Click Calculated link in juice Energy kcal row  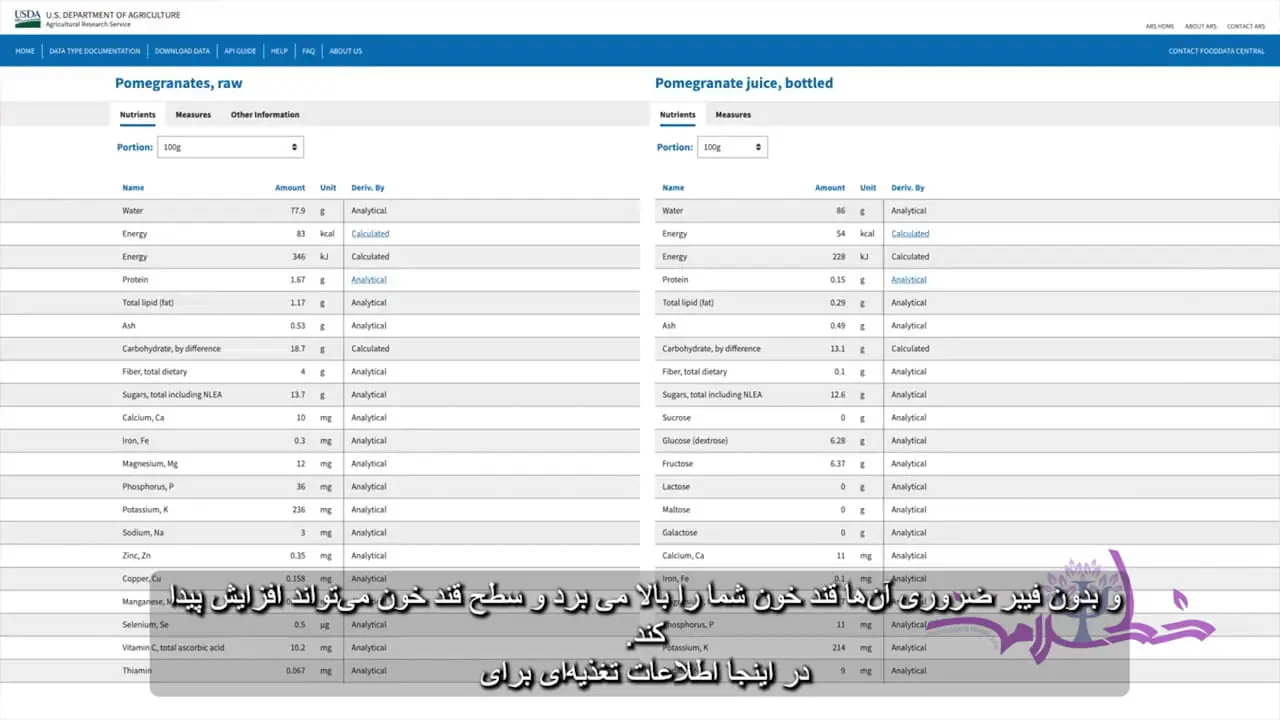(x=910, y=234)
